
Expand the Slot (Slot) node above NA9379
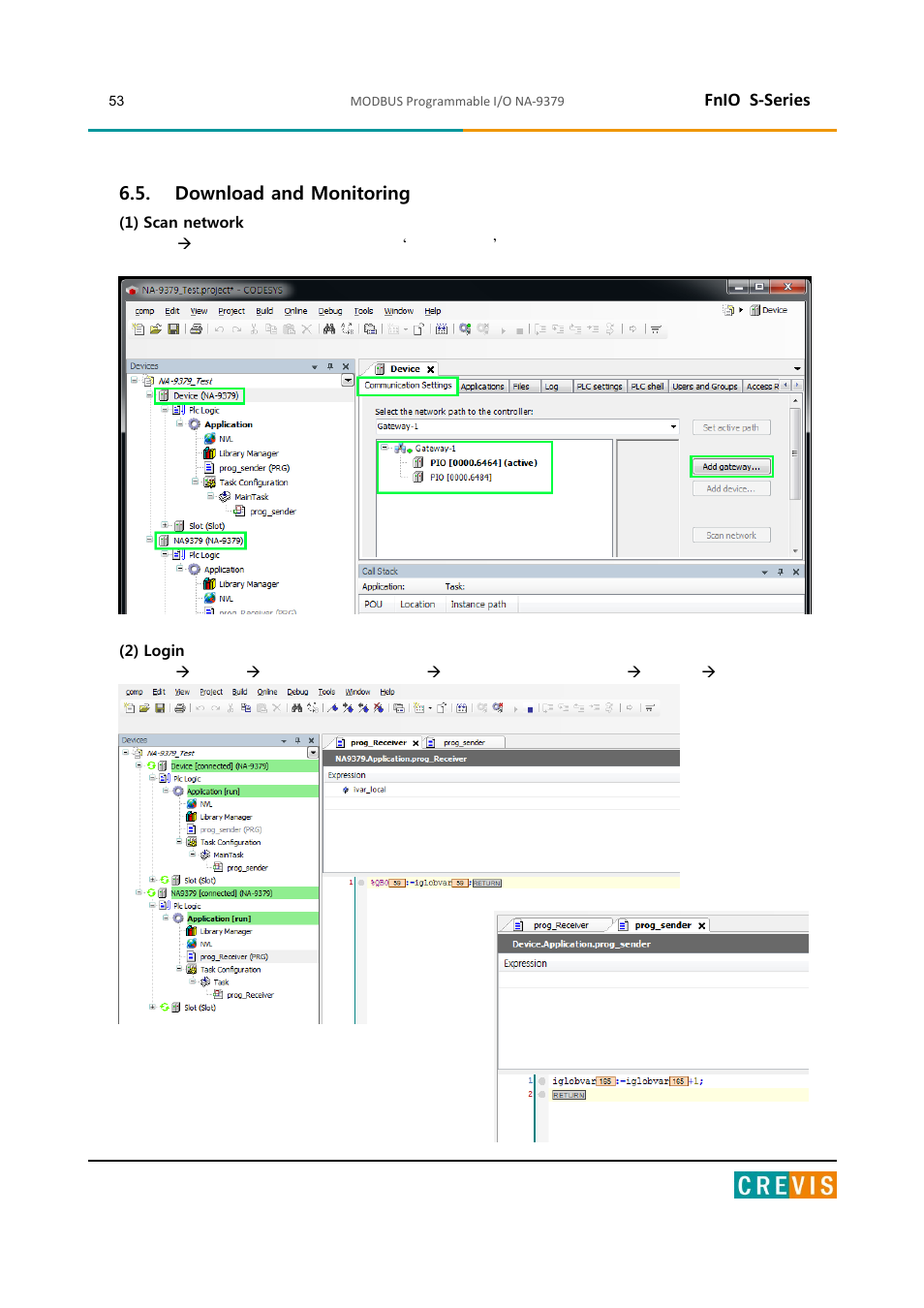click(164, 525)
